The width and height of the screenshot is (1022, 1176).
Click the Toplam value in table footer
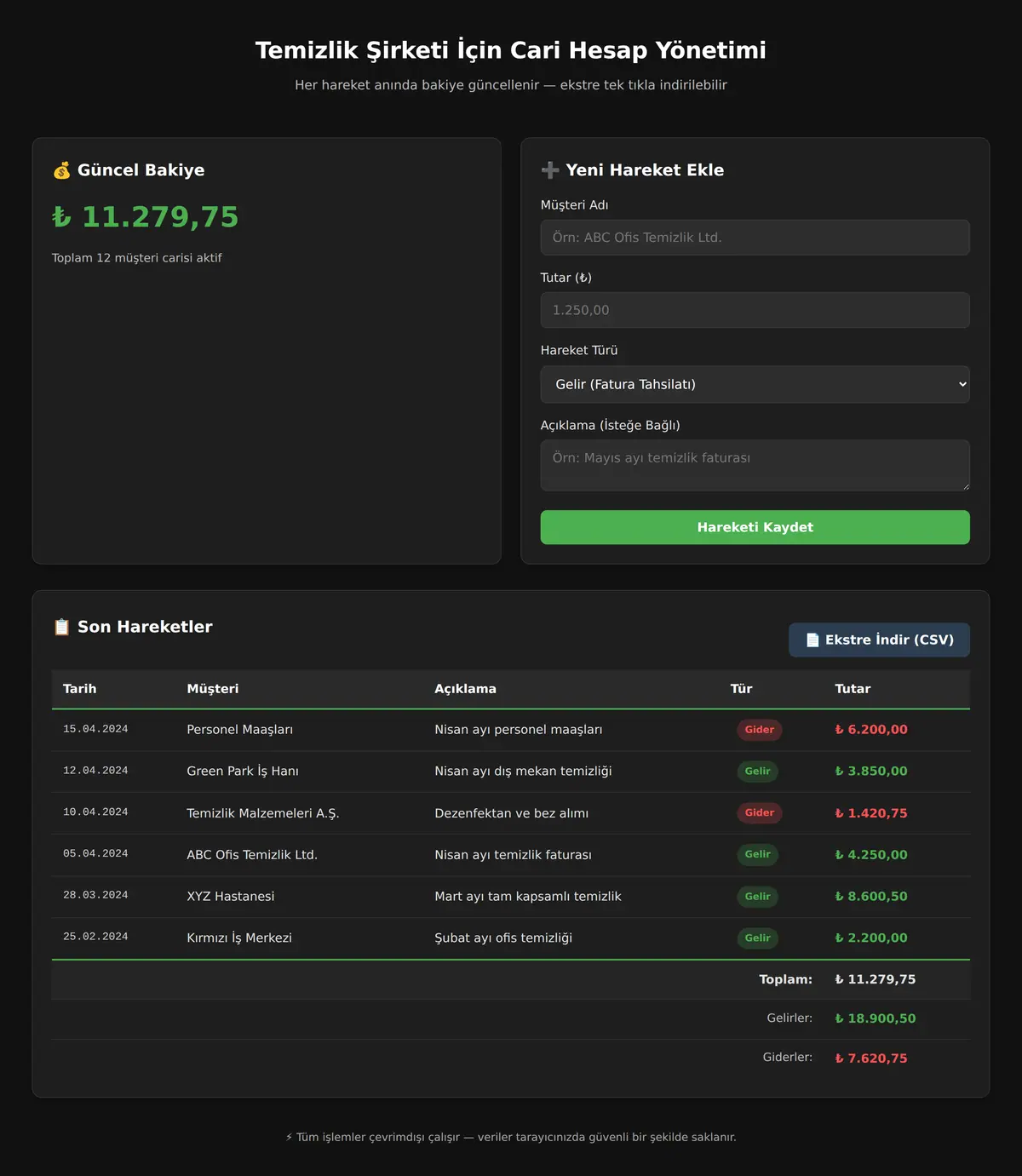876,980
